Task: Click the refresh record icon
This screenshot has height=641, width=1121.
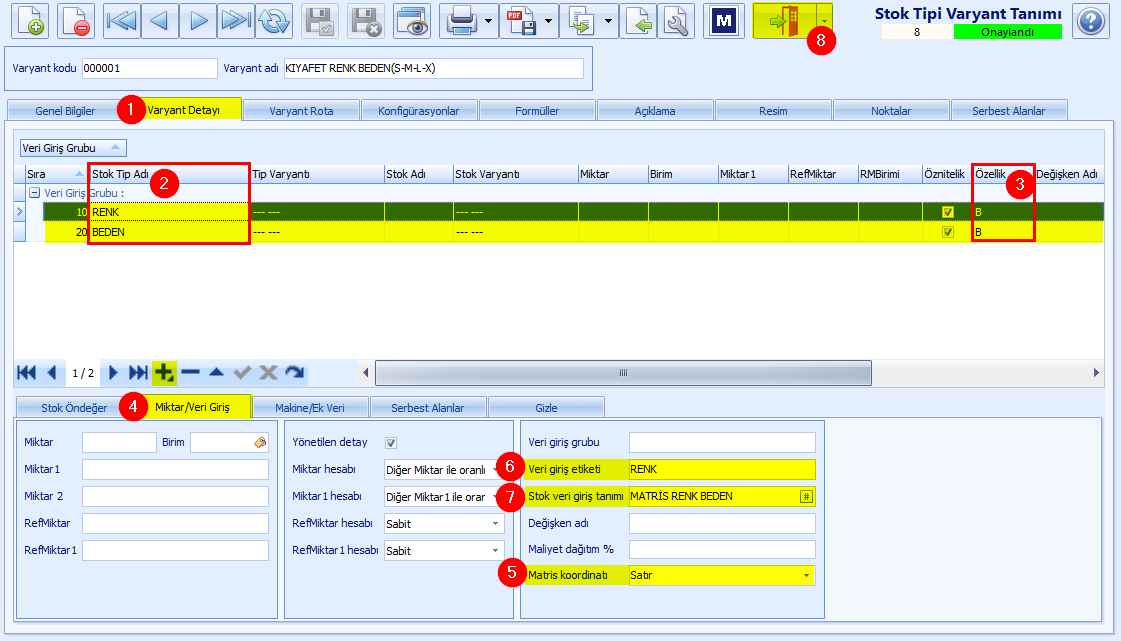Action: pyautogui.click(x=275, y=21)
